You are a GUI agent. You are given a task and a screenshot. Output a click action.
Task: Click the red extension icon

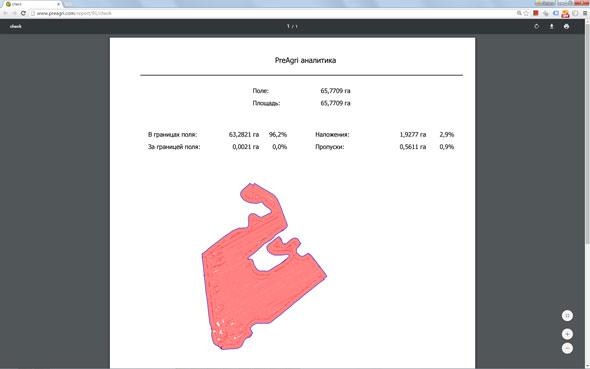tap(536, 13)
